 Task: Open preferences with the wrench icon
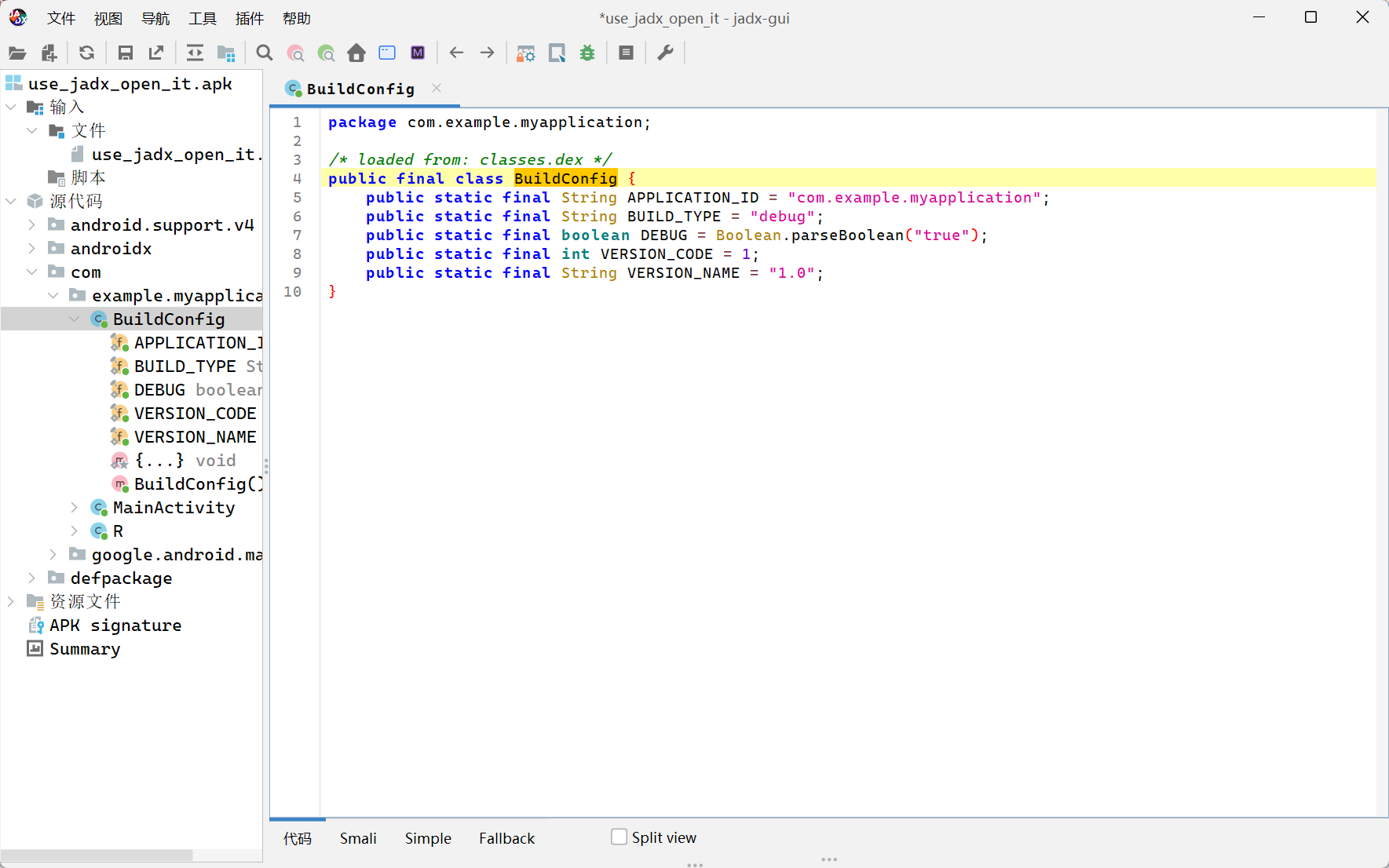665,53
